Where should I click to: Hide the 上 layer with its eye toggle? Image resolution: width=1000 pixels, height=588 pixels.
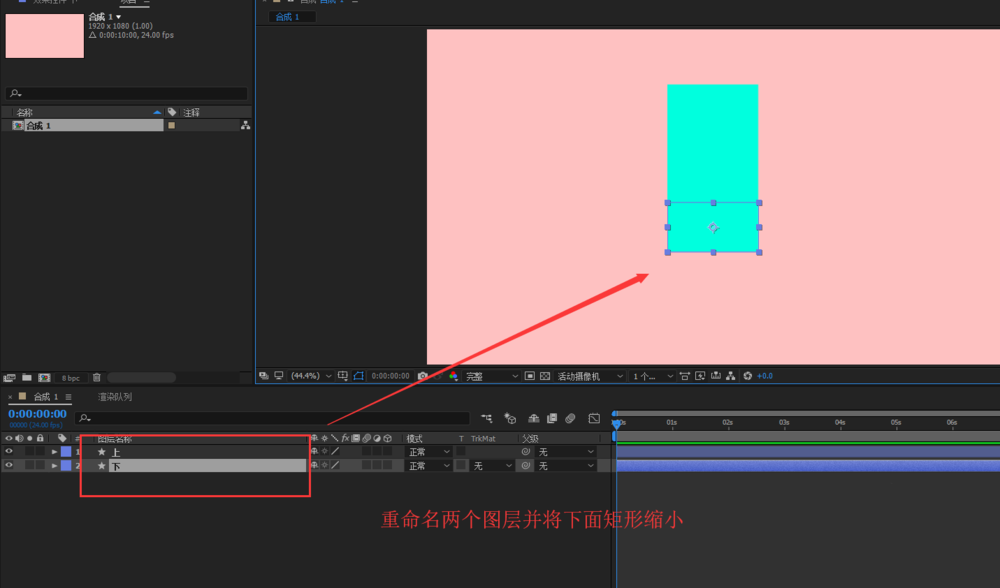pyautogui.click(x=8, y=451)
